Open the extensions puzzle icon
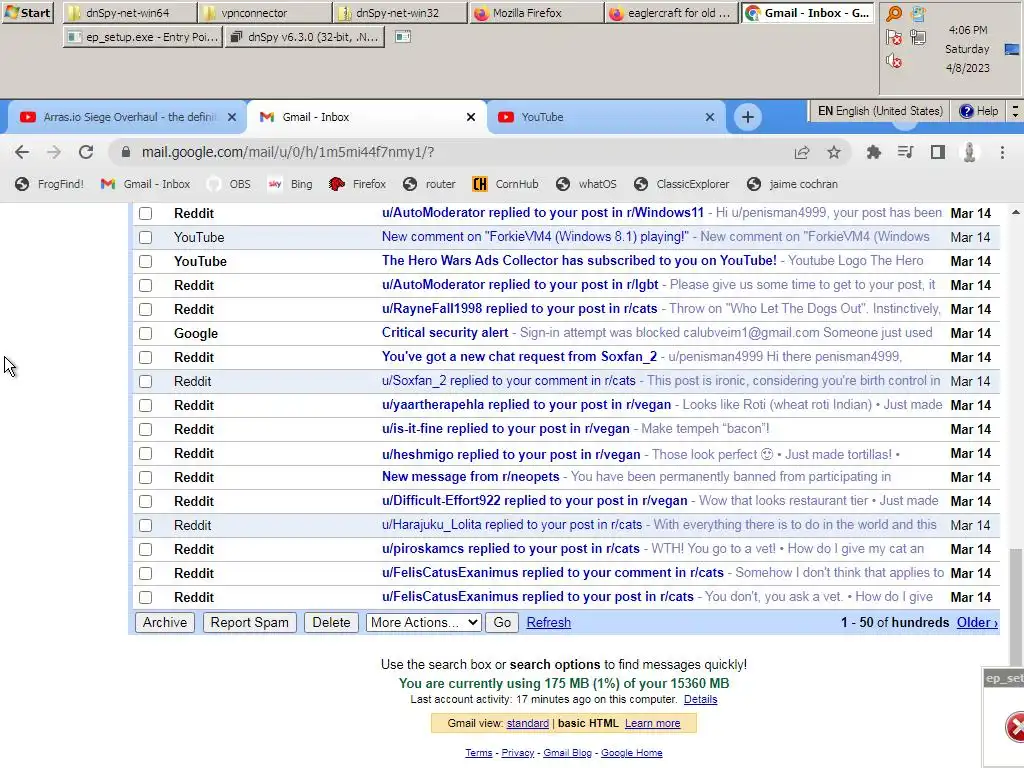 [873, 152]
